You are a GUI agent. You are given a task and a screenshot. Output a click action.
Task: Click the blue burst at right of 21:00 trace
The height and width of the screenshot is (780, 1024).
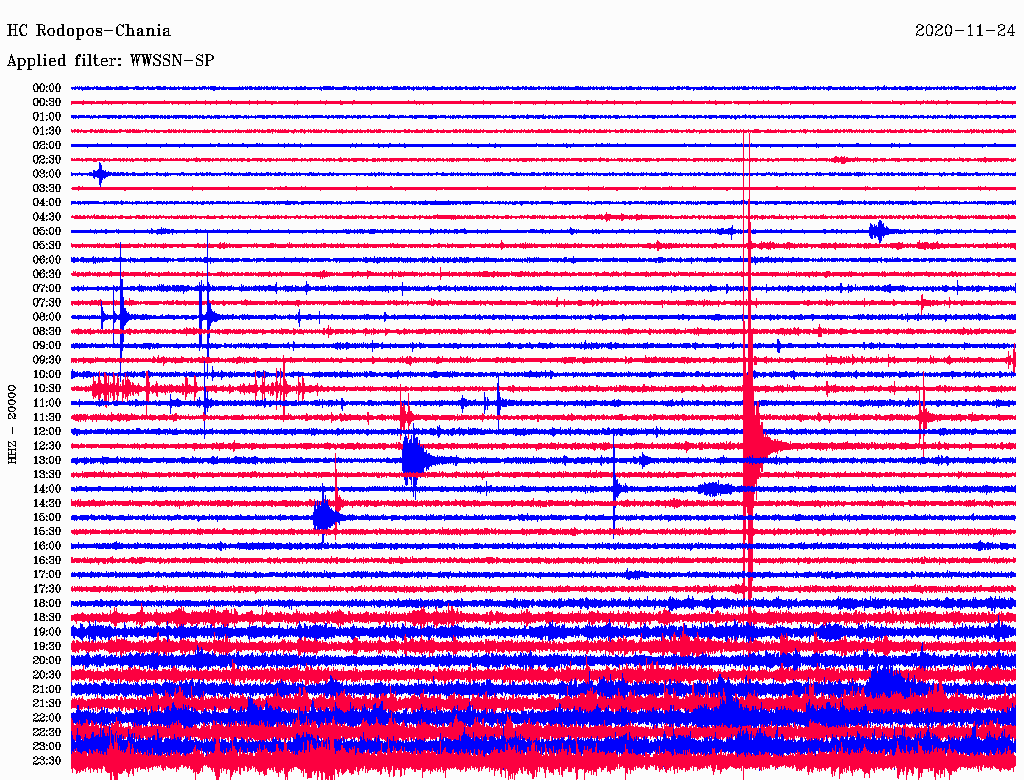tap(886, 683)
